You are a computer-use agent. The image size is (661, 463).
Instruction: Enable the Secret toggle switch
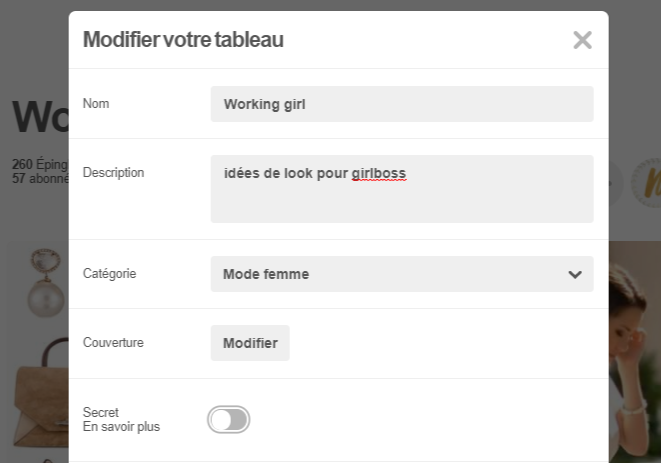tap(228, 420)
